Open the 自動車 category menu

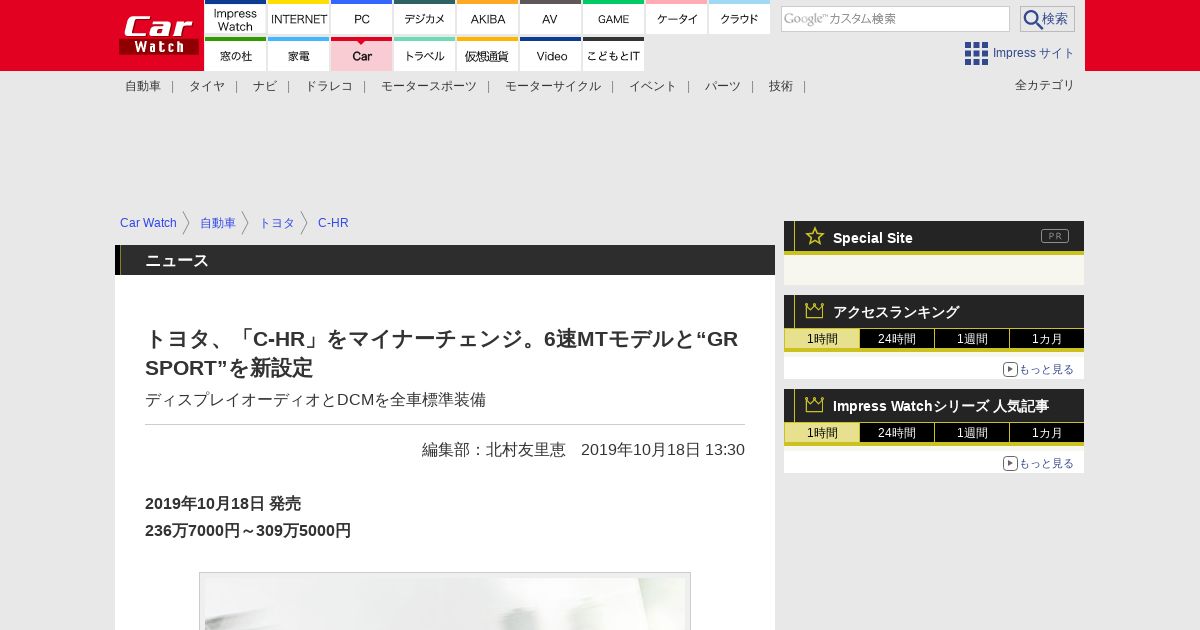tap(143, 86)
